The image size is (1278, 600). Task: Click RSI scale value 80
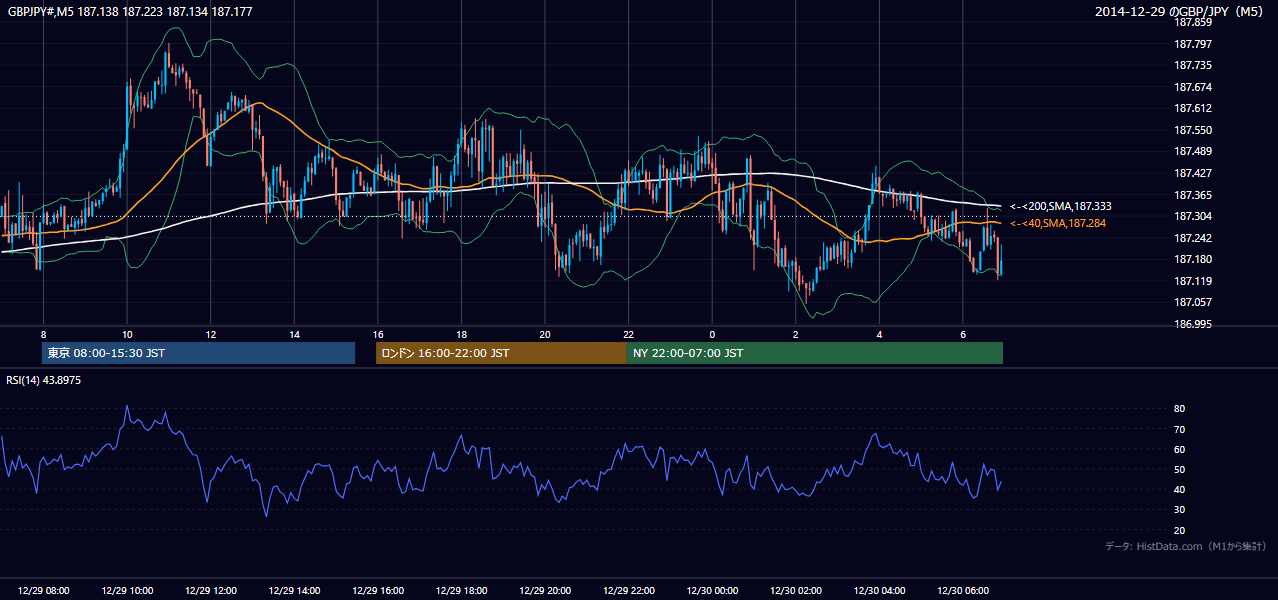1179,409
